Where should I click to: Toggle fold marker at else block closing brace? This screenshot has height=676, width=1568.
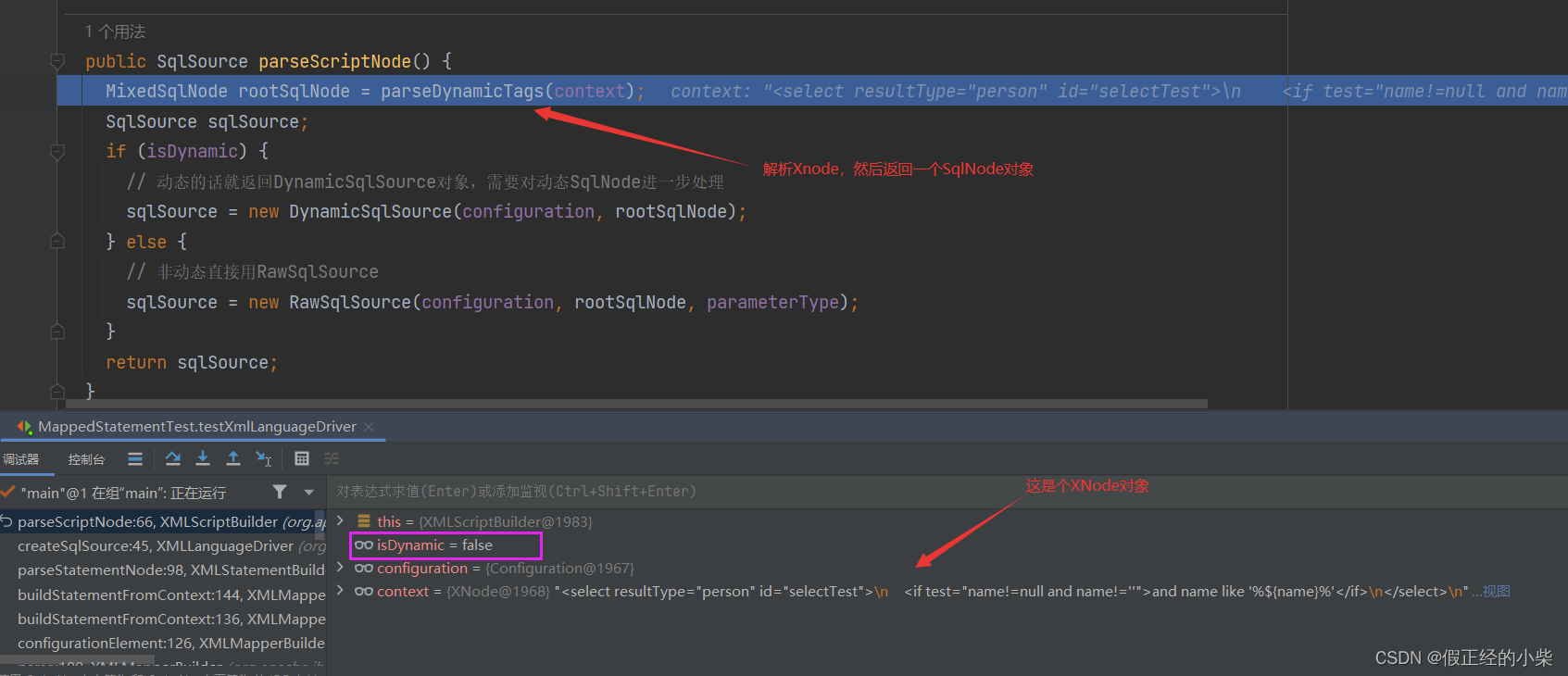[x=57, y=332]
